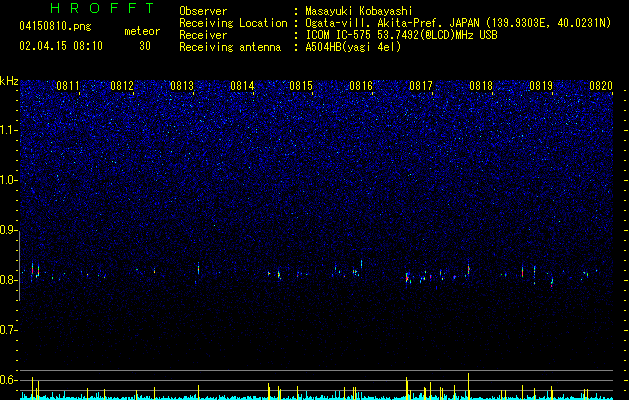629x400 pixels.
Task: Click the 1.0 kHz axis label
Action: [x=8, y=180]
